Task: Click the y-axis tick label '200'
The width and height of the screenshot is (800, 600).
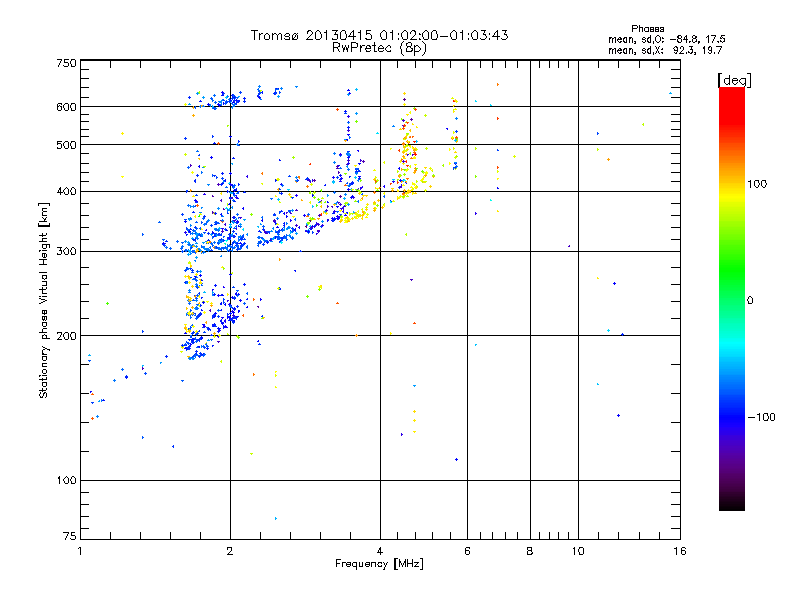Action: (x=66, y=336)
